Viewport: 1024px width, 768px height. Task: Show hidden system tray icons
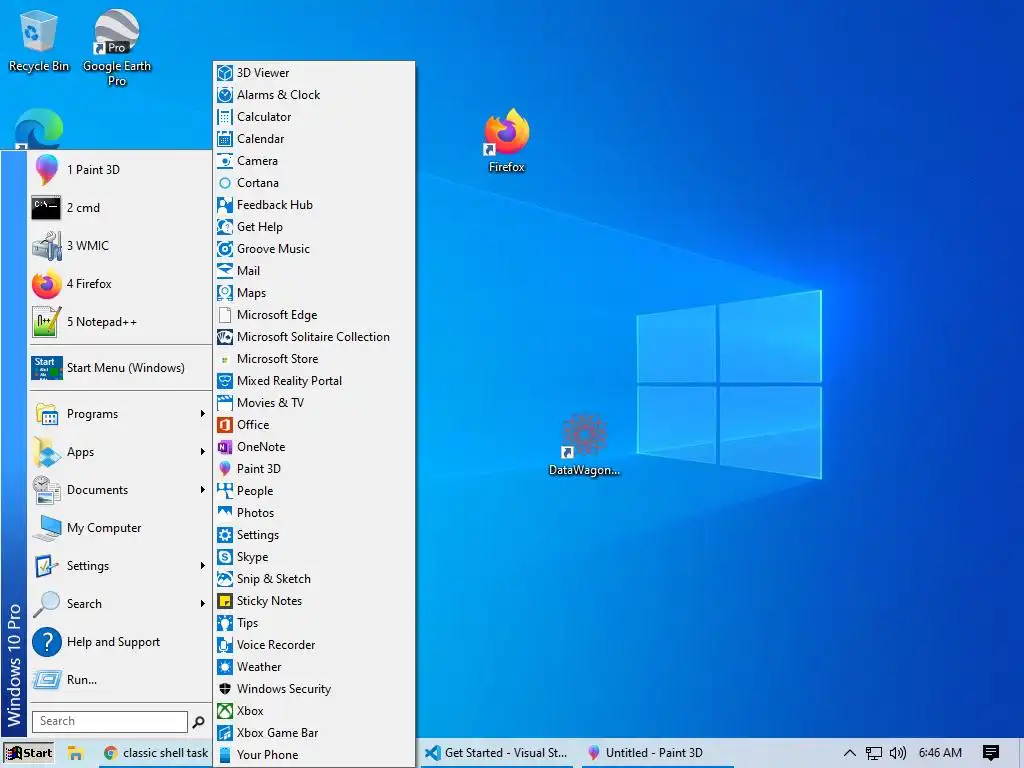pos(850,753)
